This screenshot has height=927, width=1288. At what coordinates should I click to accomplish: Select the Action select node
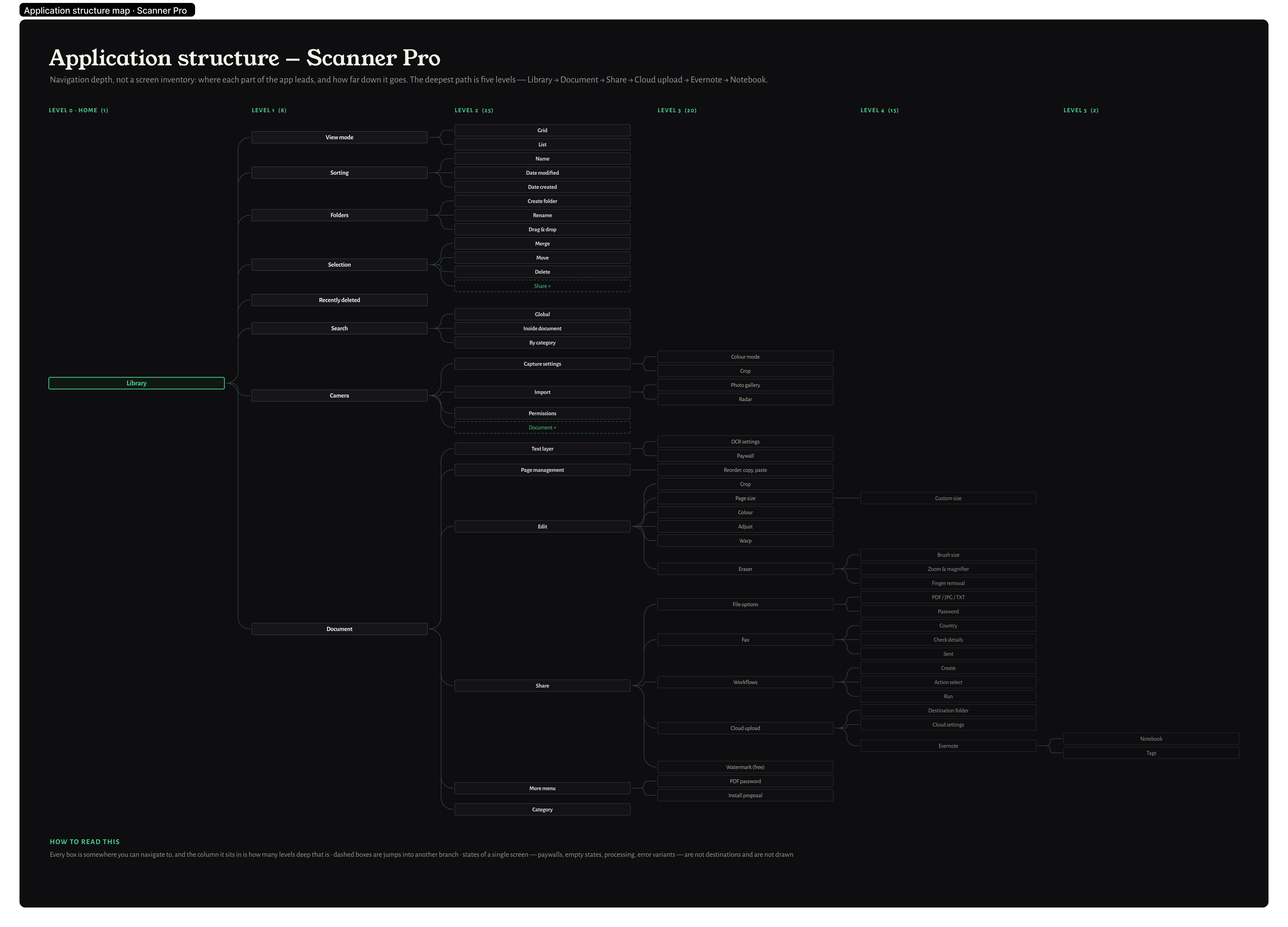[948, 682]
